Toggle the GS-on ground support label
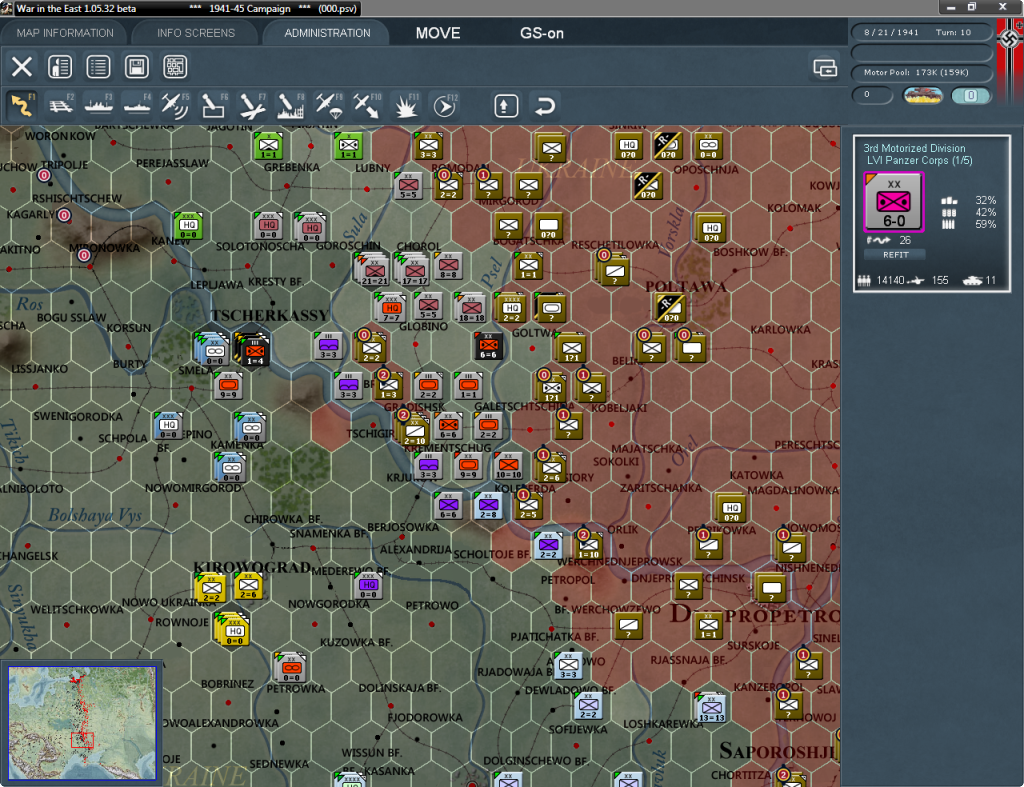Screen dimensions: 1024x787 click(x=541, y=33)
